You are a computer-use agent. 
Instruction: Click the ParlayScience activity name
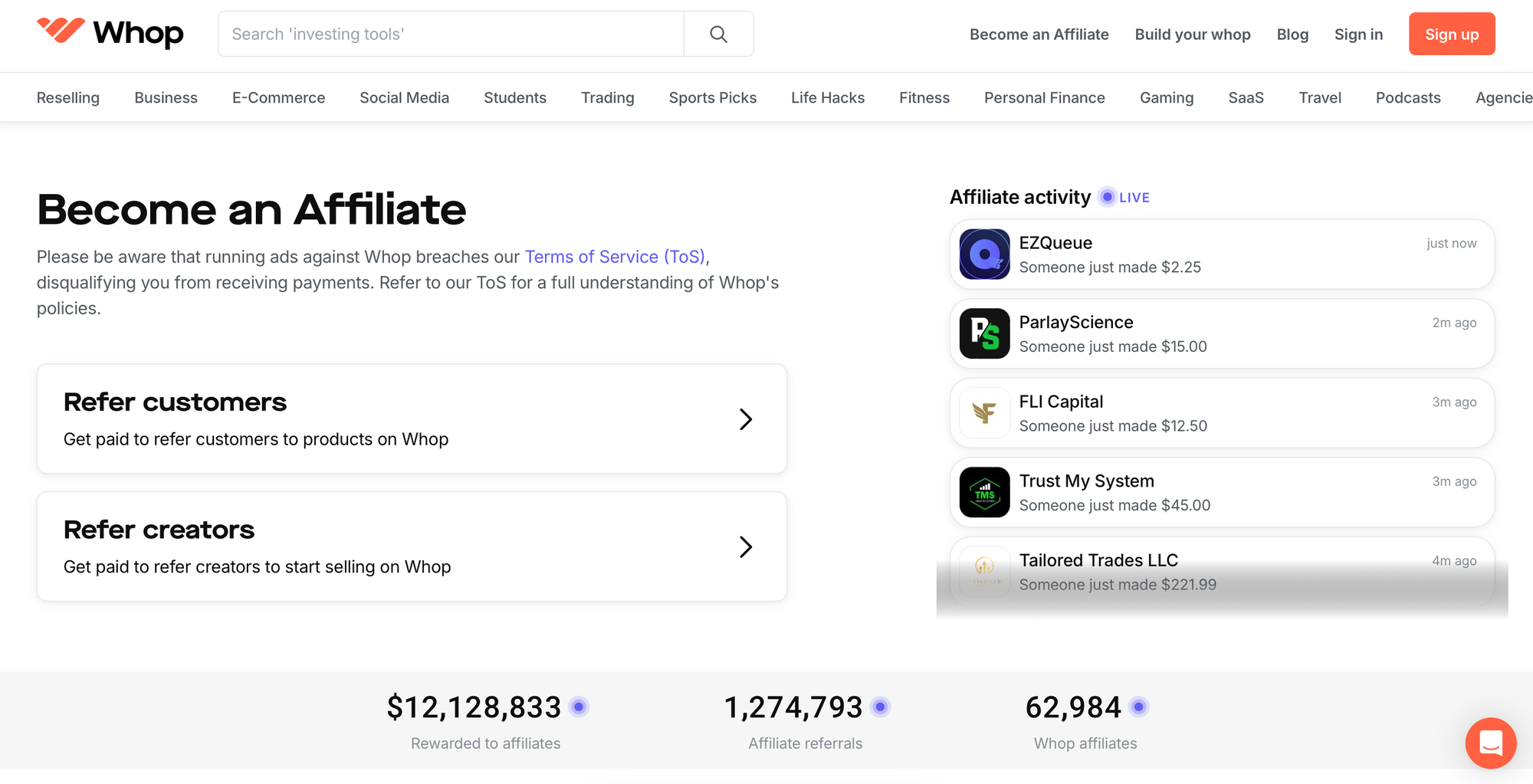pos(1076,322)
